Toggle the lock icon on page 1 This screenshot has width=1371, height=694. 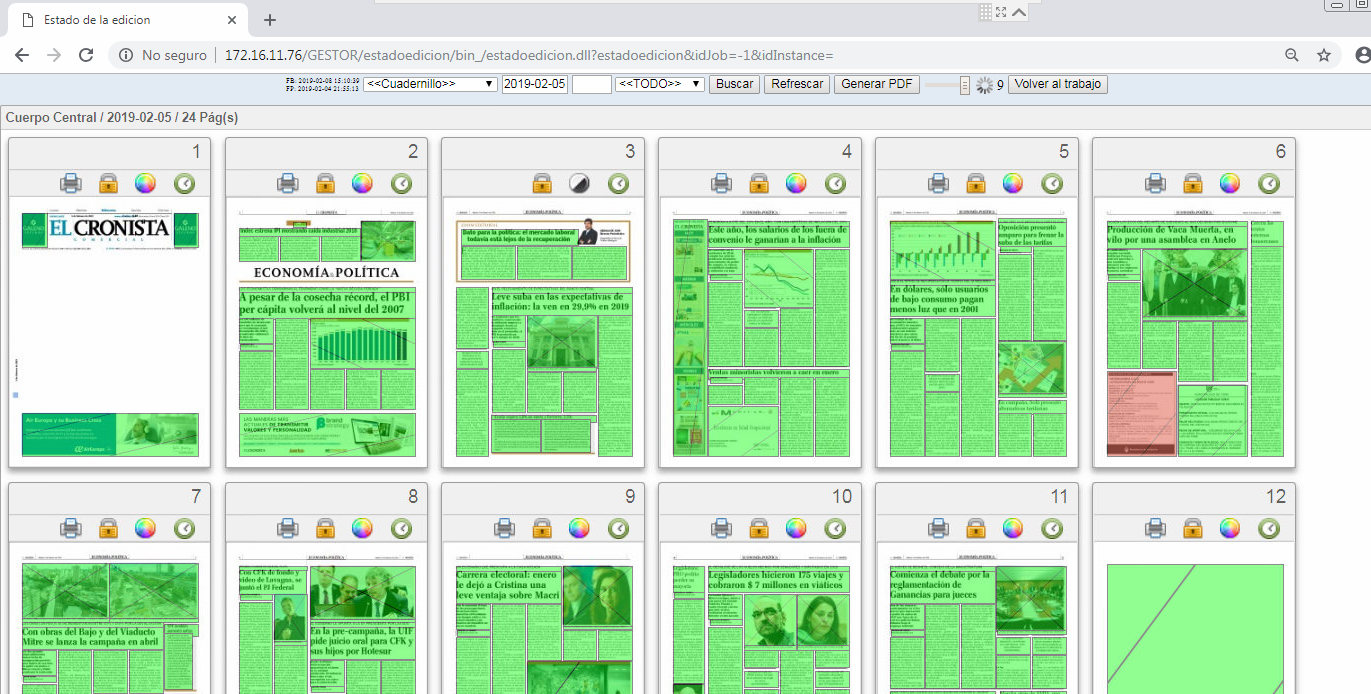coord(108,183)
